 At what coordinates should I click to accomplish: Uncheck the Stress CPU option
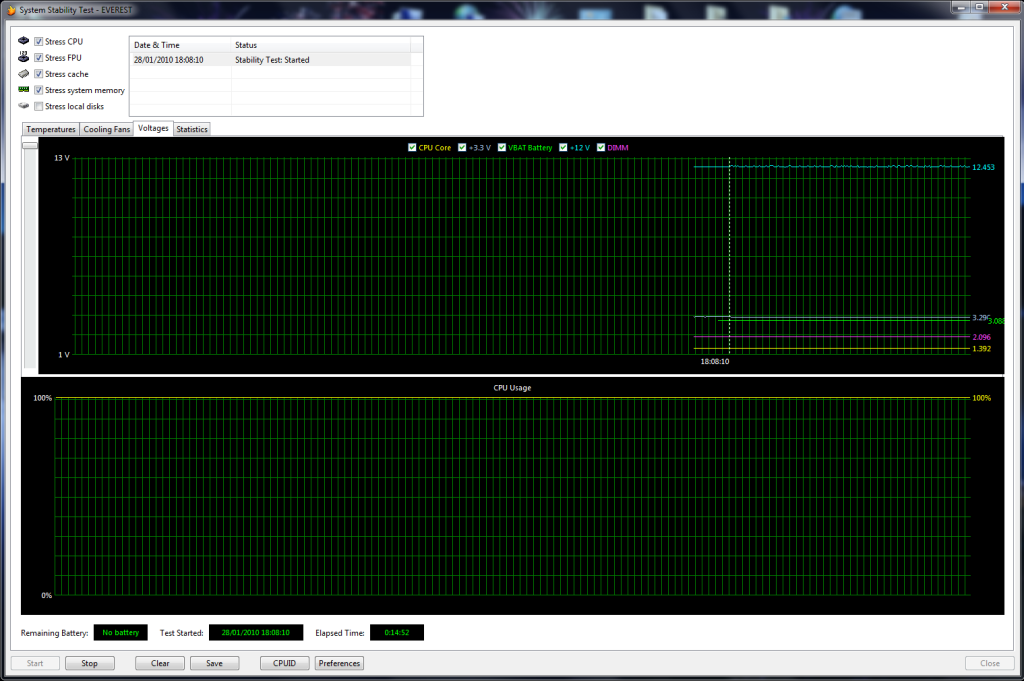tap(39, 42)
